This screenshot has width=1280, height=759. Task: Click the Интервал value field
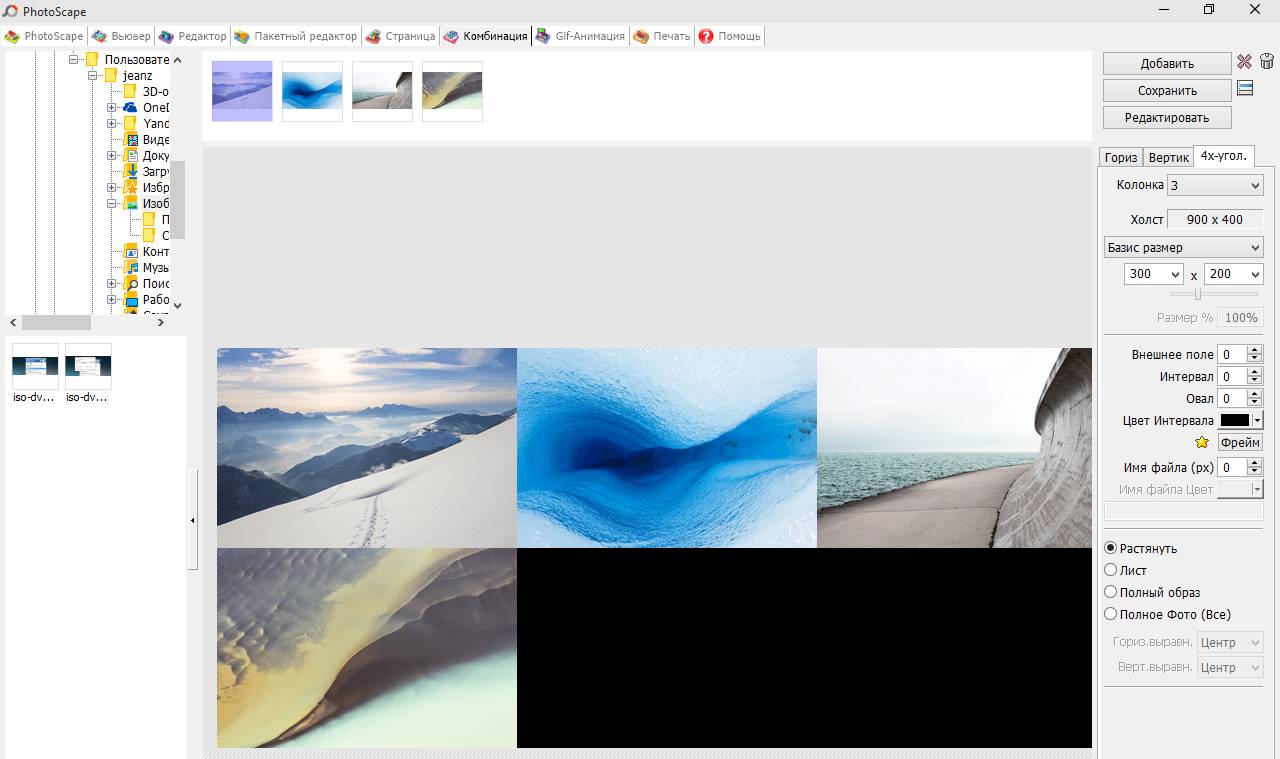point(1232,376)
